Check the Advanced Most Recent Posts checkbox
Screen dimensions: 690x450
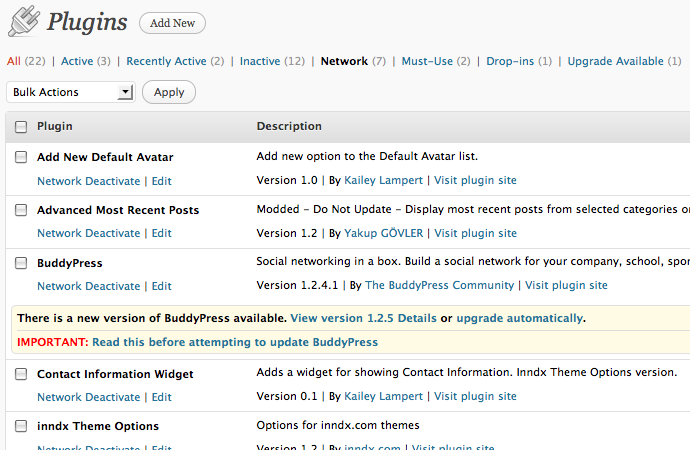21,210
